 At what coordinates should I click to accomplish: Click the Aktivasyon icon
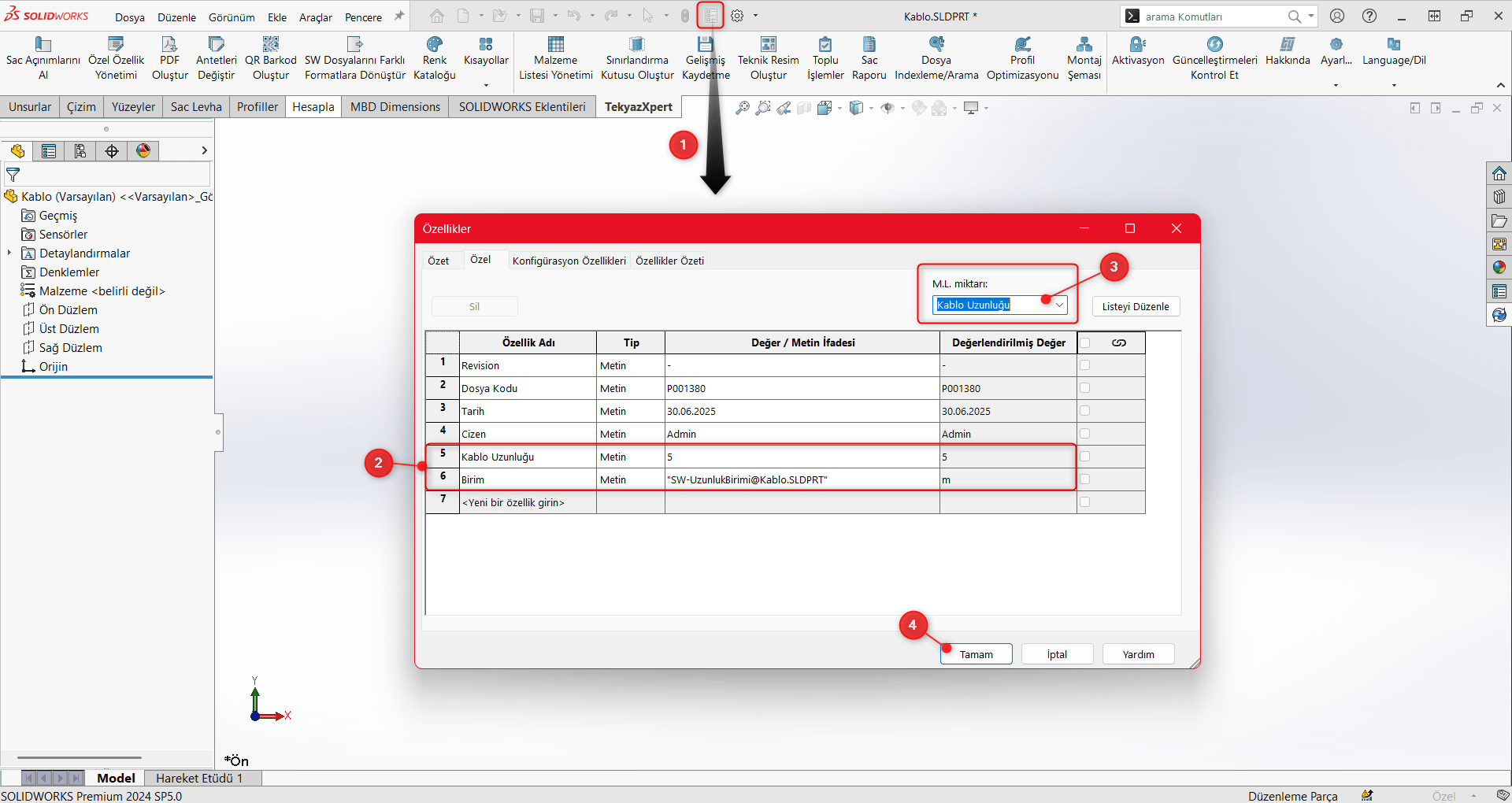pos(1138,51)
